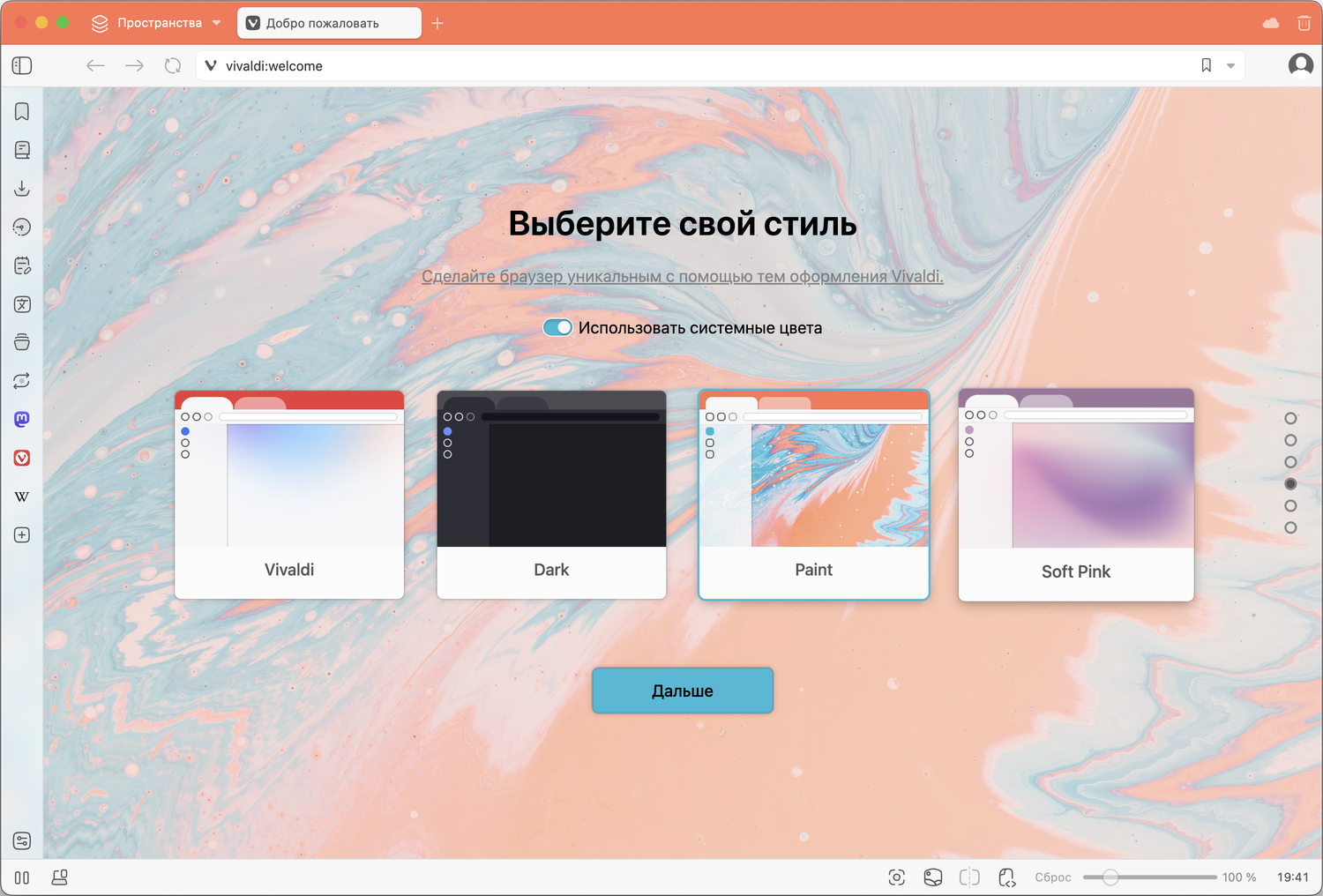Open the Vivaldi themes description link
Viewport: 1323px width, 896px height.
pos(683,276)
